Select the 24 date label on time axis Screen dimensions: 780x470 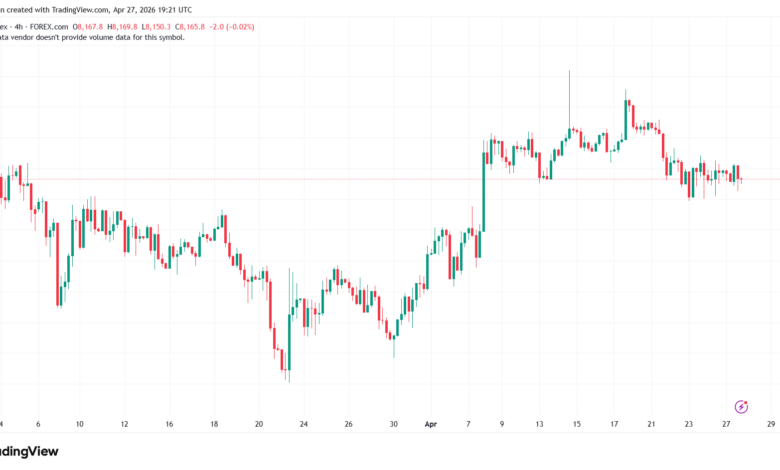303,424
